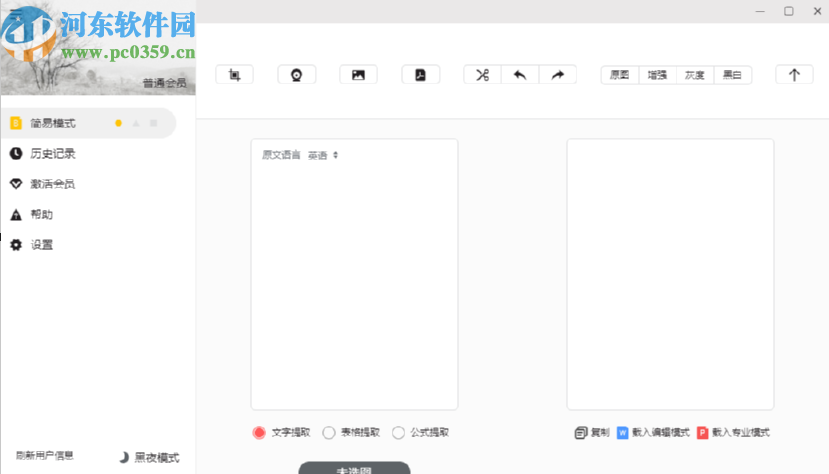
Task: Click the undo left arrow icon
Action: click(520, 75)
